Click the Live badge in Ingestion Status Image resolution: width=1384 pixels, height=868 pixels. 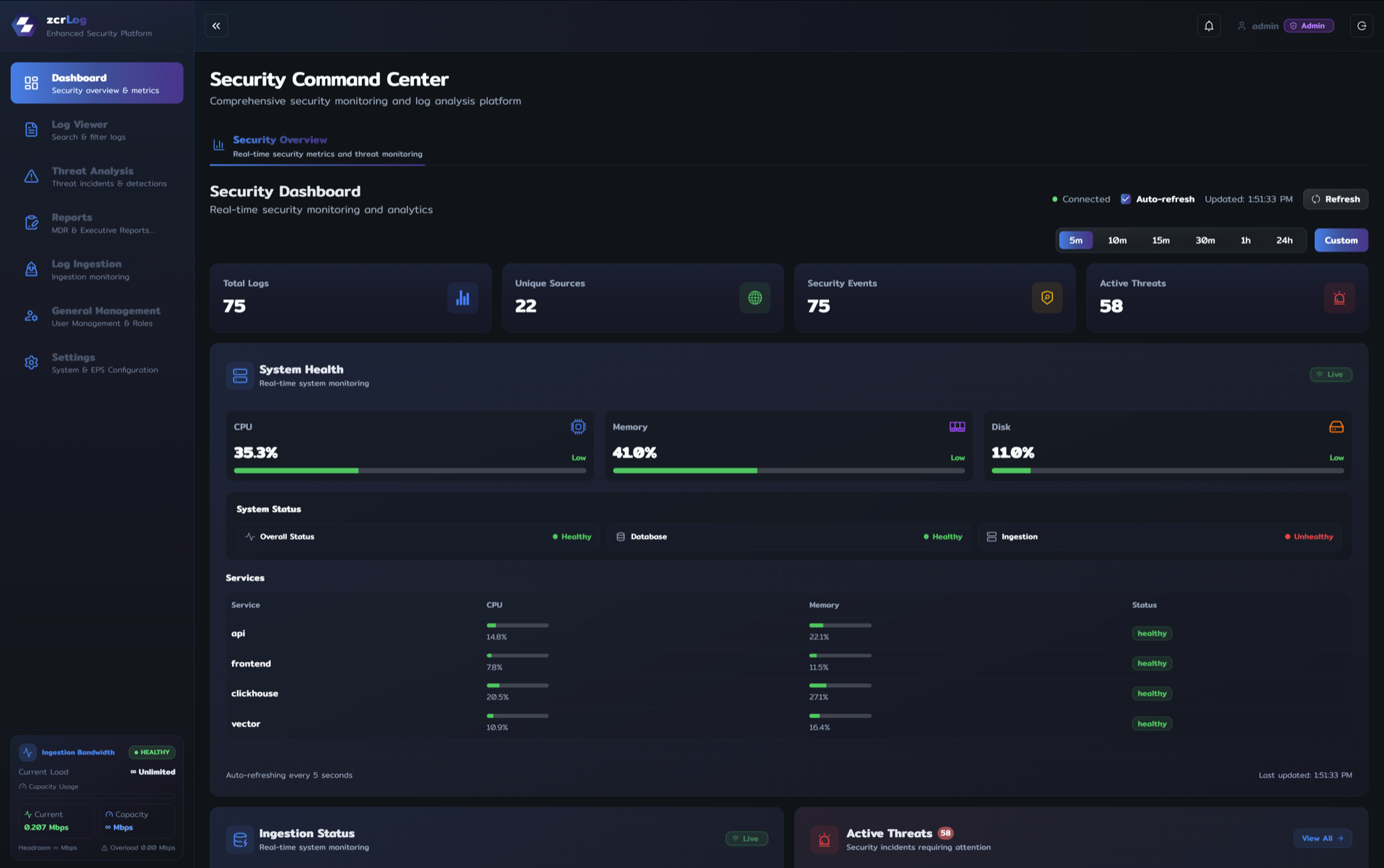coord(746,838)
